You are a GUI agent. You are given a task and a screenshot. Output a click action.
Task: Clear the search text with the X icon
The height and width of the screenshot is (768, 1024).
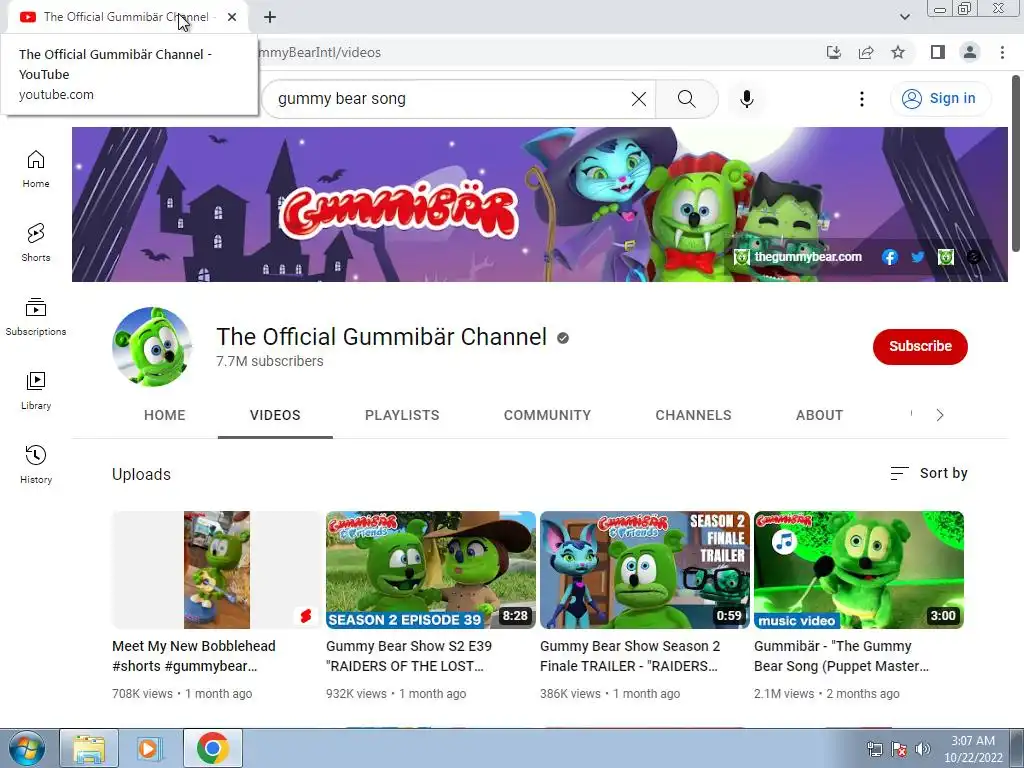(639, 99)
